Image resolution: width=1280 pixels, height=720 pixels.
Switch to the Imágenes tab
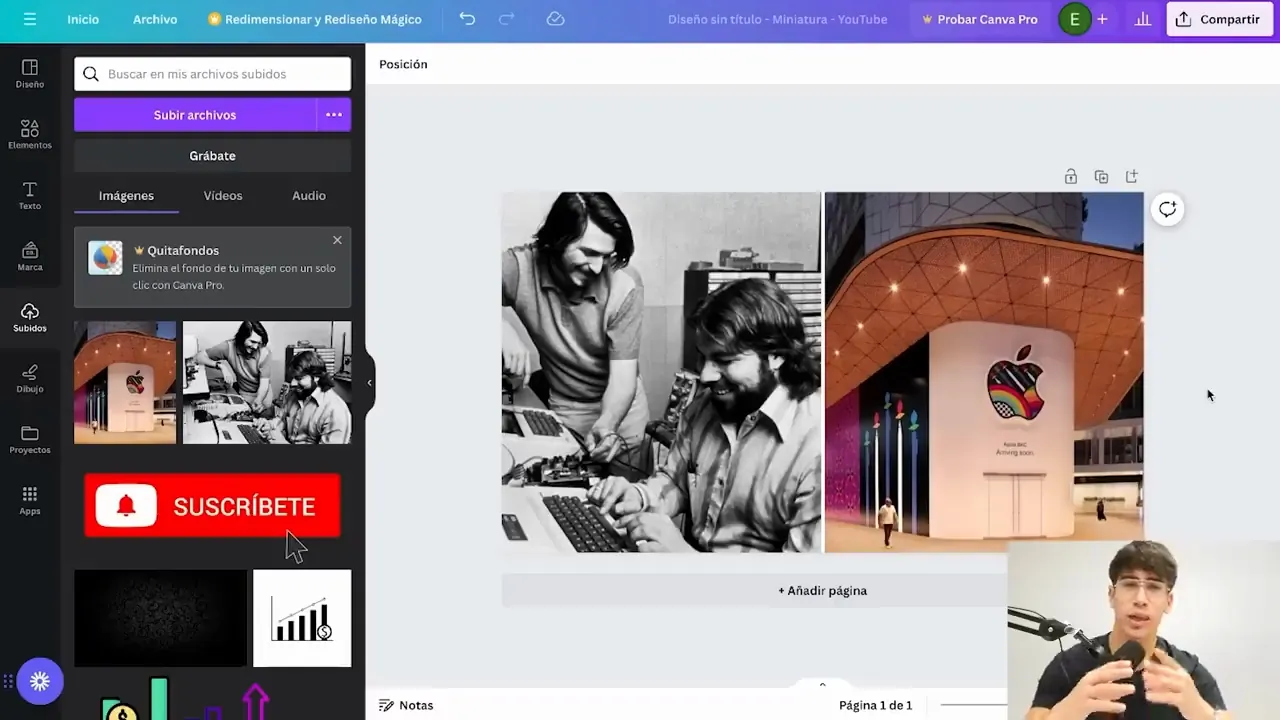tap(126, 196)
